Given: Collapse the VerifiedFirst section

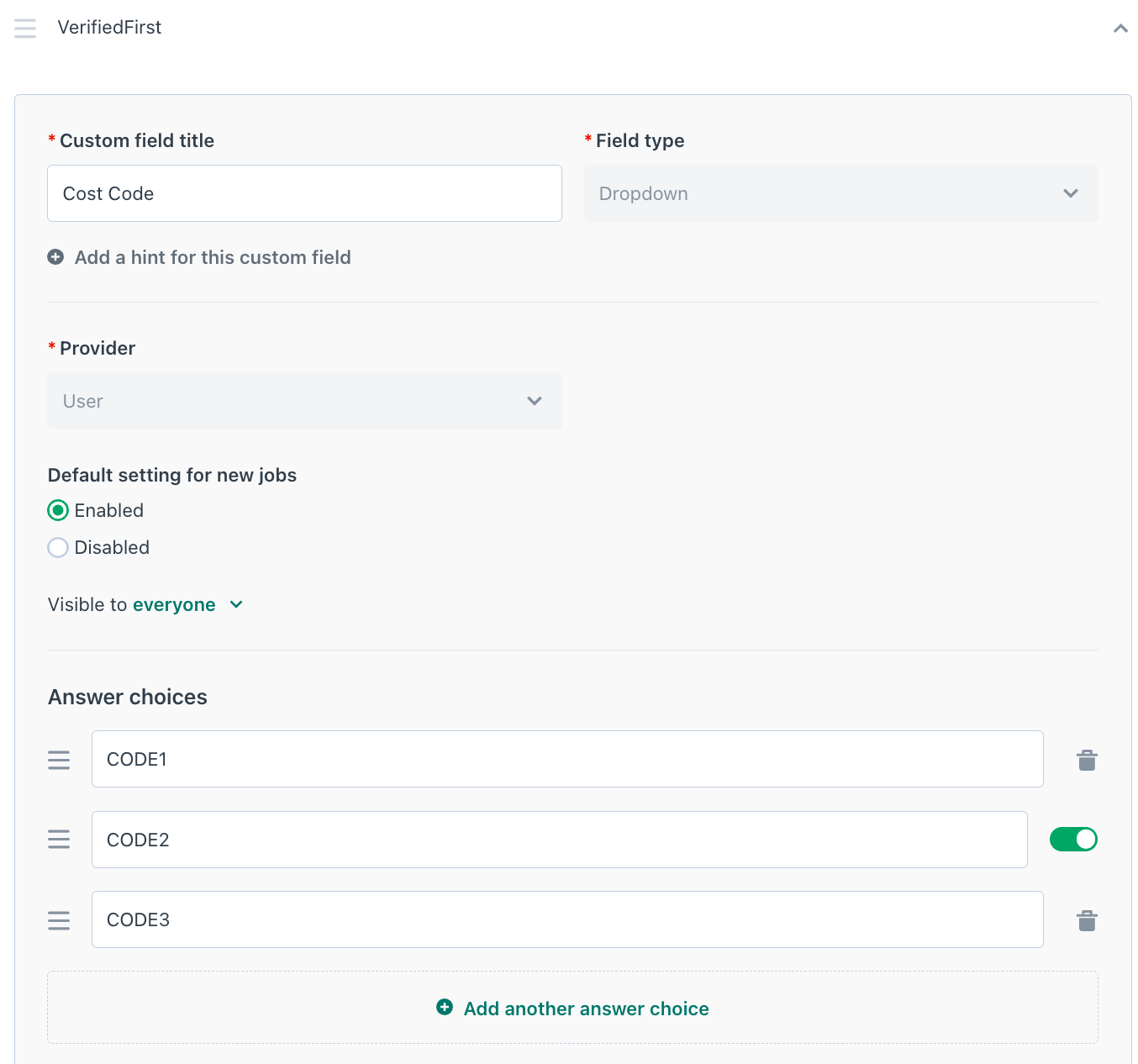Looking at the screenshot, I should click(x=1120, y=29).
